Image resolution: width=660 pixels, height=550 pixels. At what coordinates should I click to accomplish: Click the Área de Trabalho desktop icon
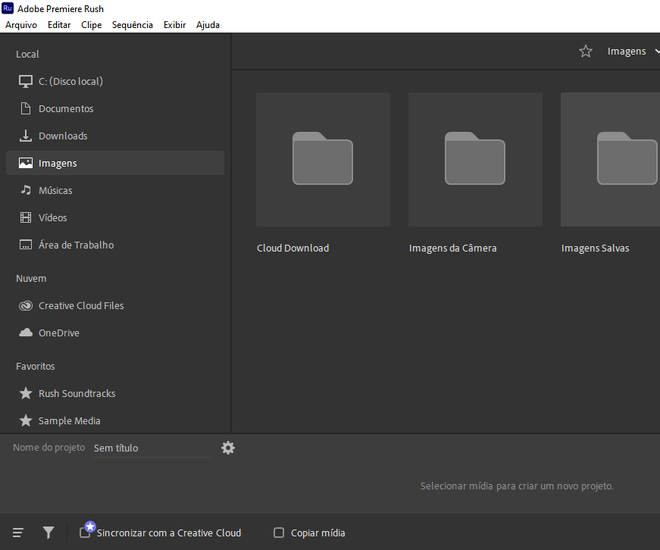coord(26,244)
